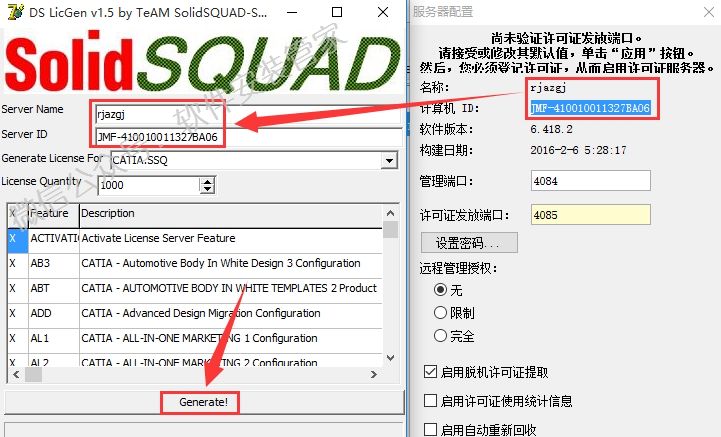This screenshot has height=437, width=721.
Task: Close the 服务器配置 dialog
Action: pos(709,12)
